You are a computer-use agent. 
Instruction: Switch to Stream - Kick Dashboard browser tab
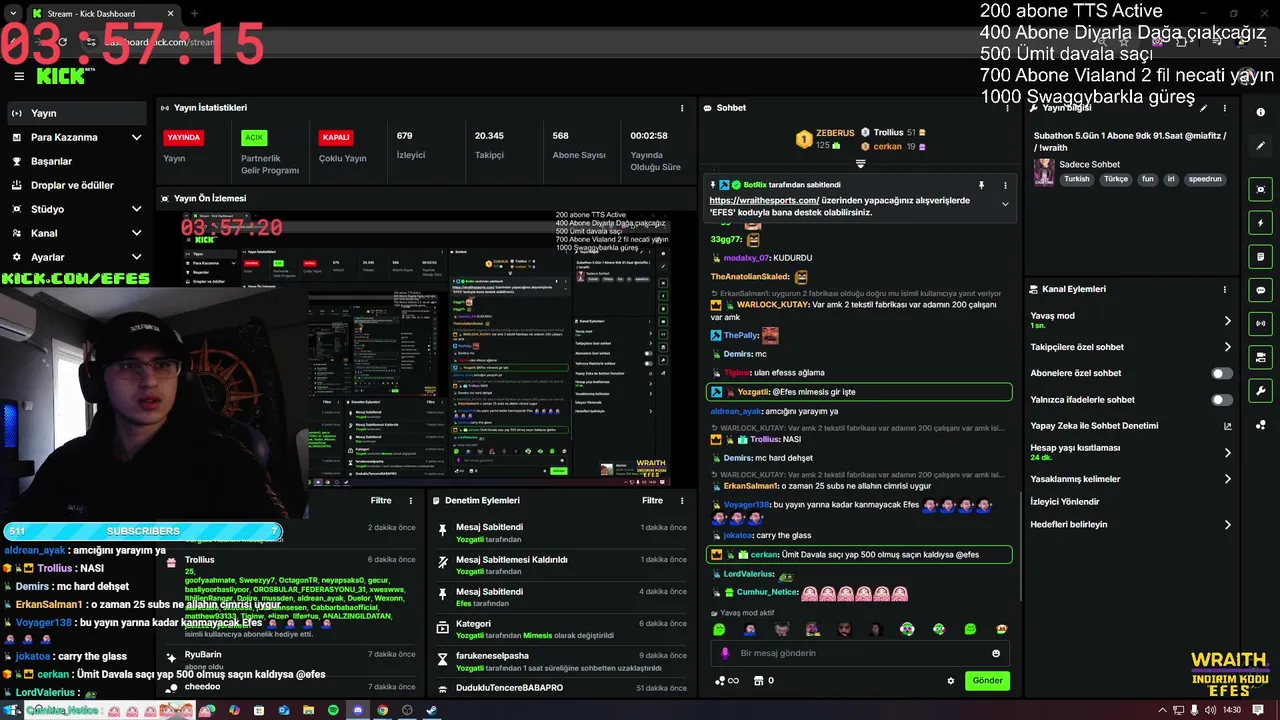pos(102,14)
